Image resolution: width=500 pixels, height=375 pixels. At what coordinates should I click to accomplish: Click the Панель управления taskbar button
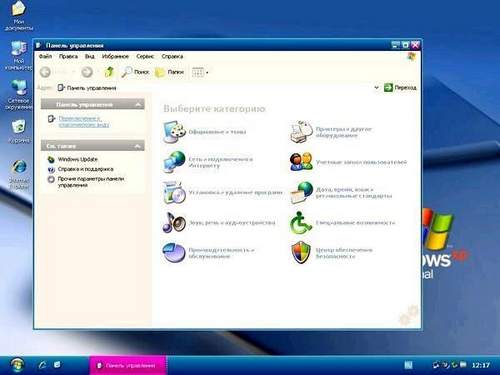click(x=128, y=365)
